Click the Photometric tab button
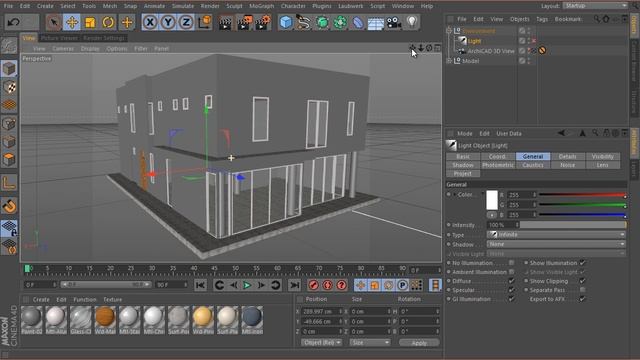Screen dimensions: 640x360 coord(498,165)
